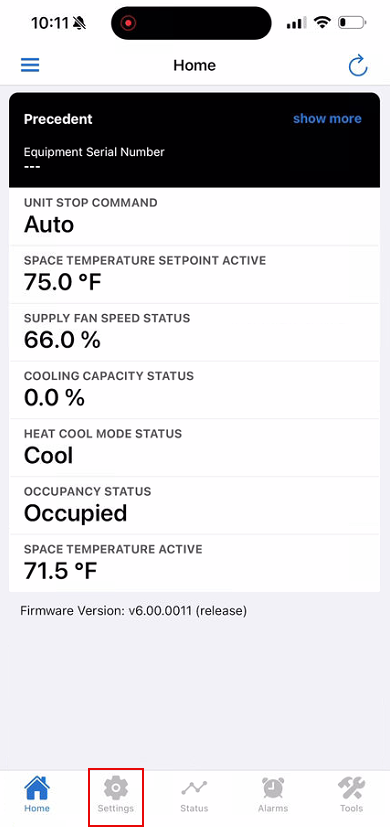The image size is (390, 827).
Task: Open Cooling Capacity Status 0.0 % row
Action: coord(194,390)
